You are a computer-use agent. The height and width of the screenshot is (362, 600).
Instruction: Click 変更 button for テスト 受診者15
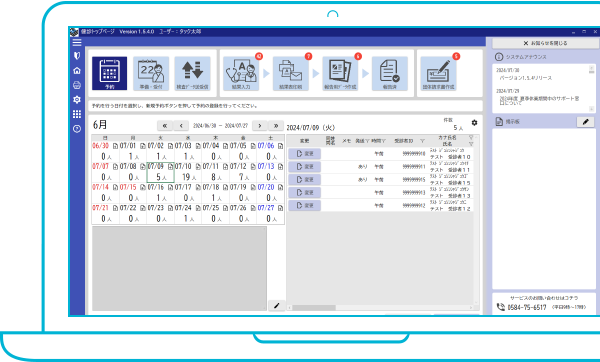click(304, 180)
